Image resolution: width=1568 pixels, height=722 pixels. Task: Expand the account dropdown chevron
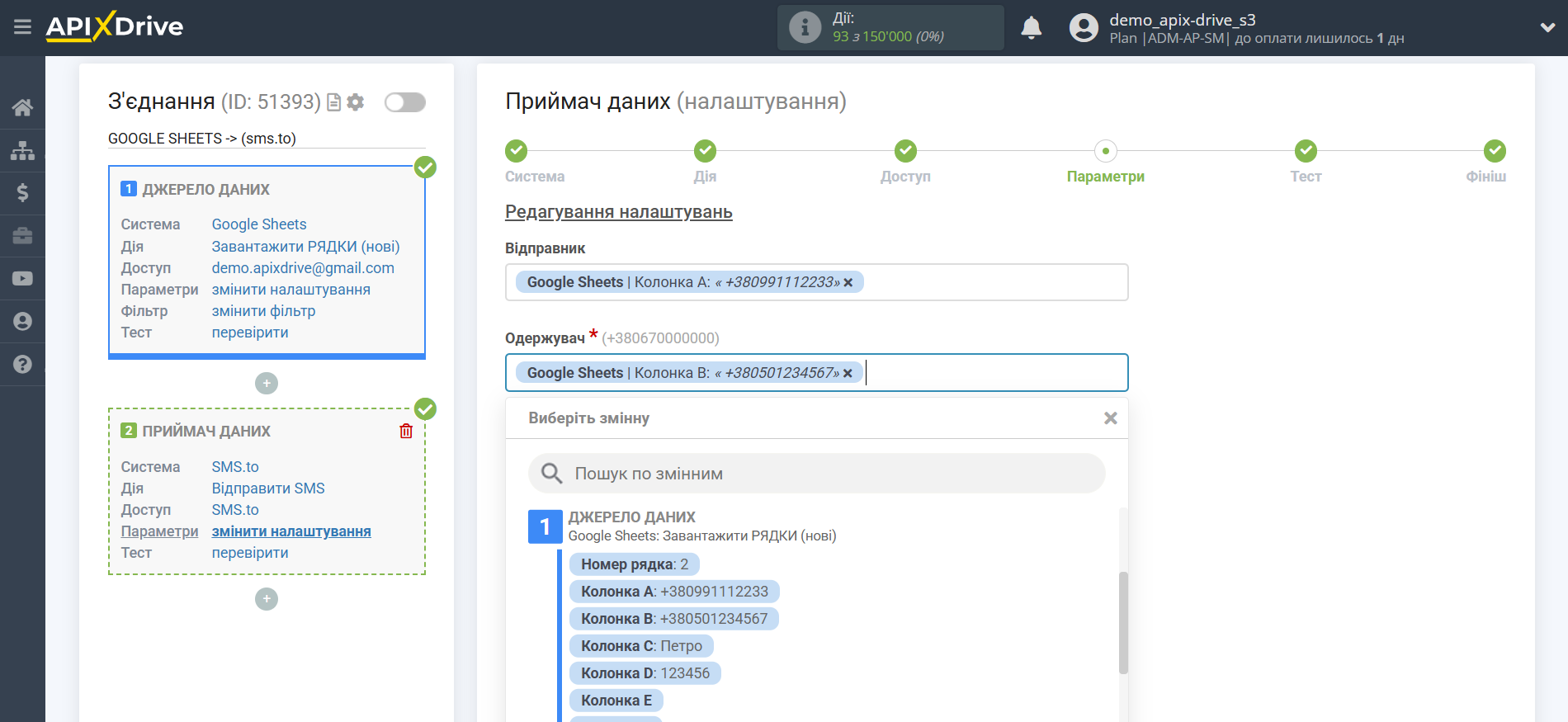click(x=1547, y=27)
